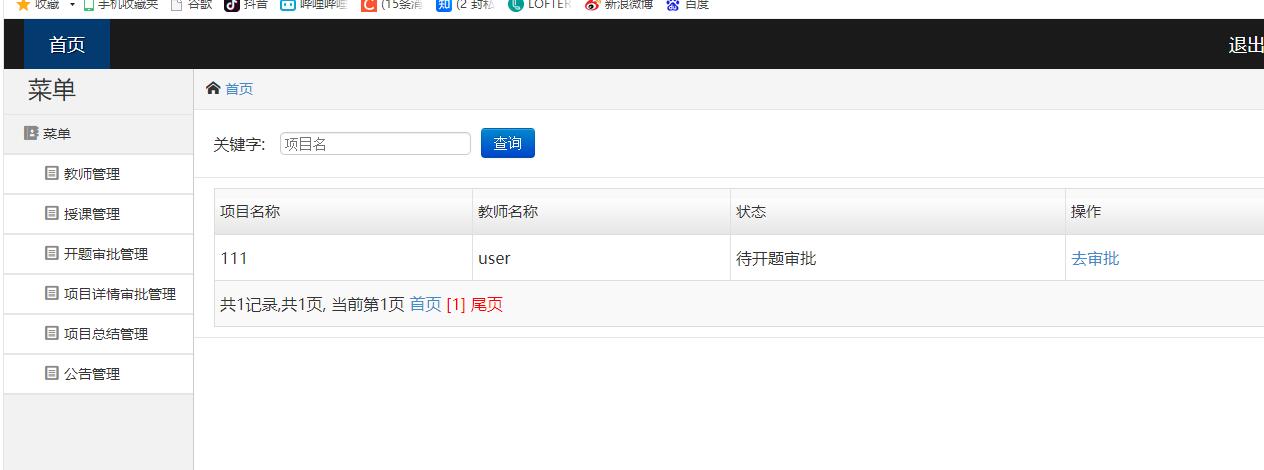The image size is (1264, 470).
Task: Open the 知乎 bookmark icon
Action: (x=444, y=5)
